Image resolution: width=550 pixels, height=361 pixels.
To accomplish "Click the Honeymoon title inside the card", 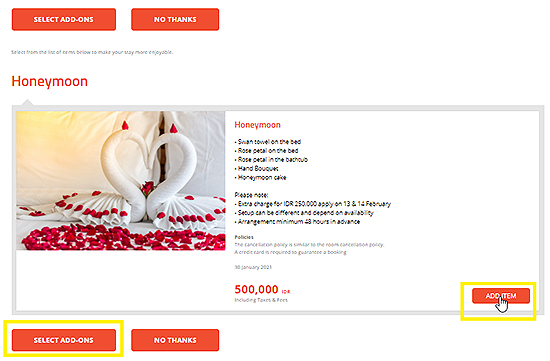I will pyautogui.click(x=257, y=125).
